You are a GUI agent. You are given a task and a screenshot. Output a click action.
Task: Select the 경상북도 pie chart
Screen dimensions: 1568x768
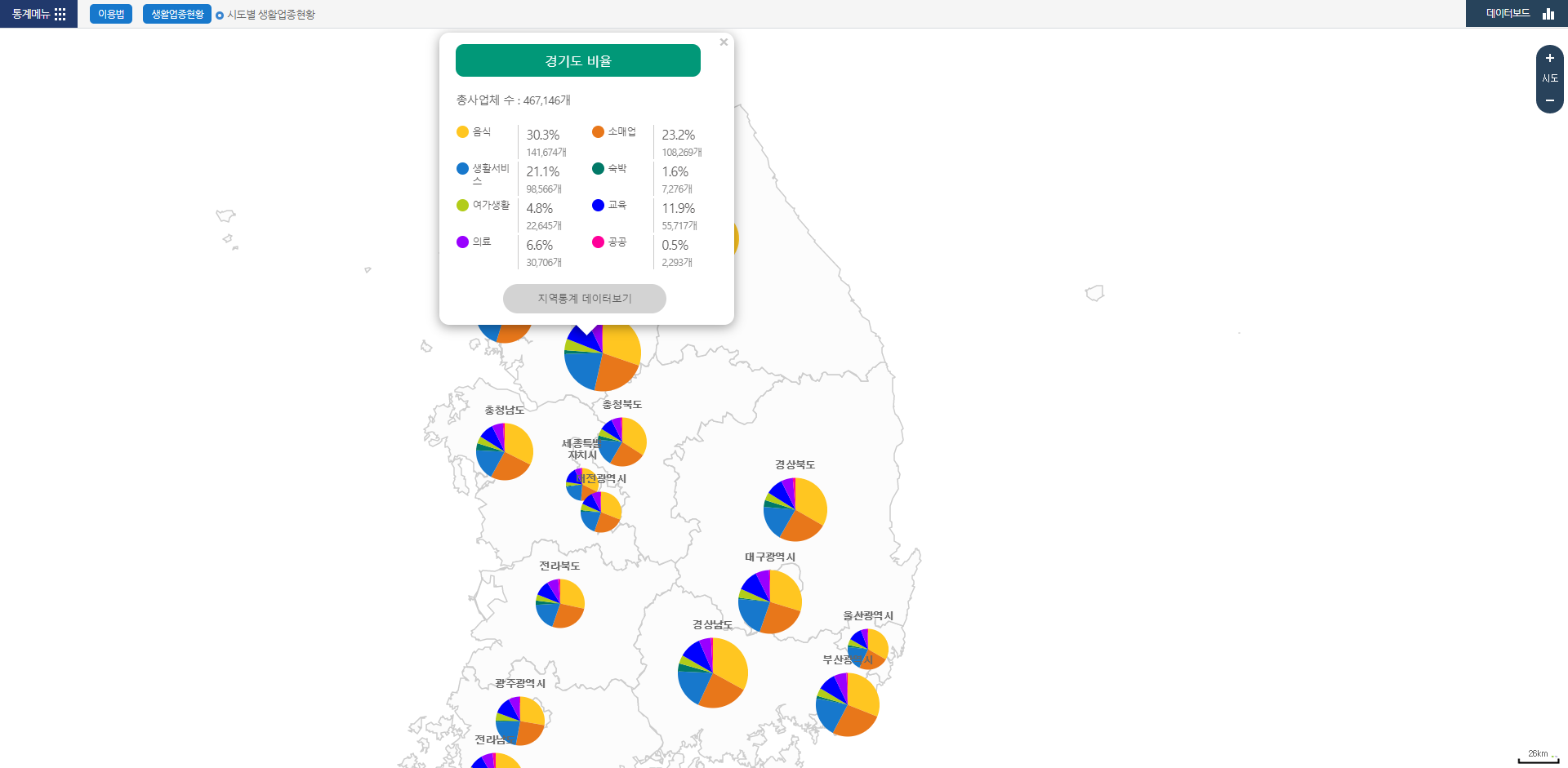click(795, 509)
